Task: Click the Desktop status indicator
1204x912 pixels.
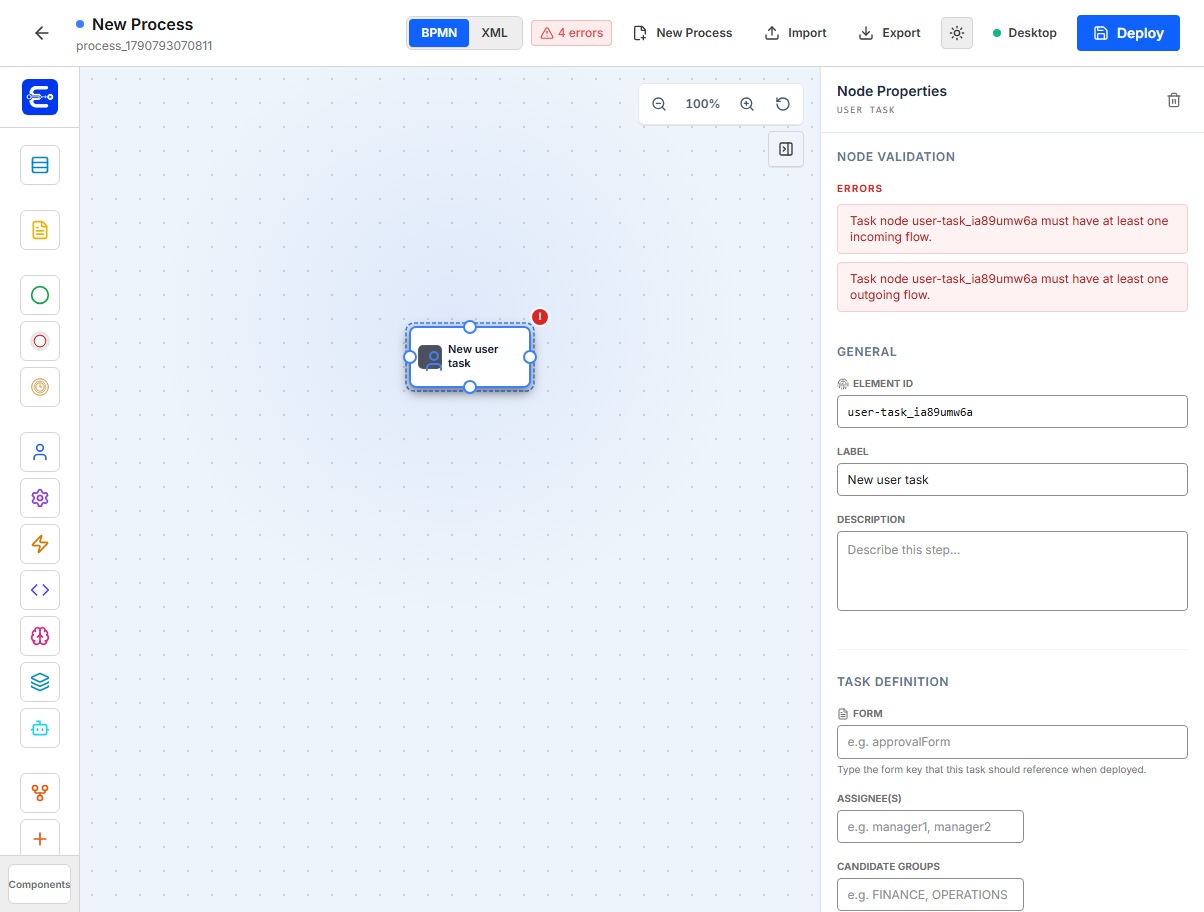Action: click(1025, 33)
